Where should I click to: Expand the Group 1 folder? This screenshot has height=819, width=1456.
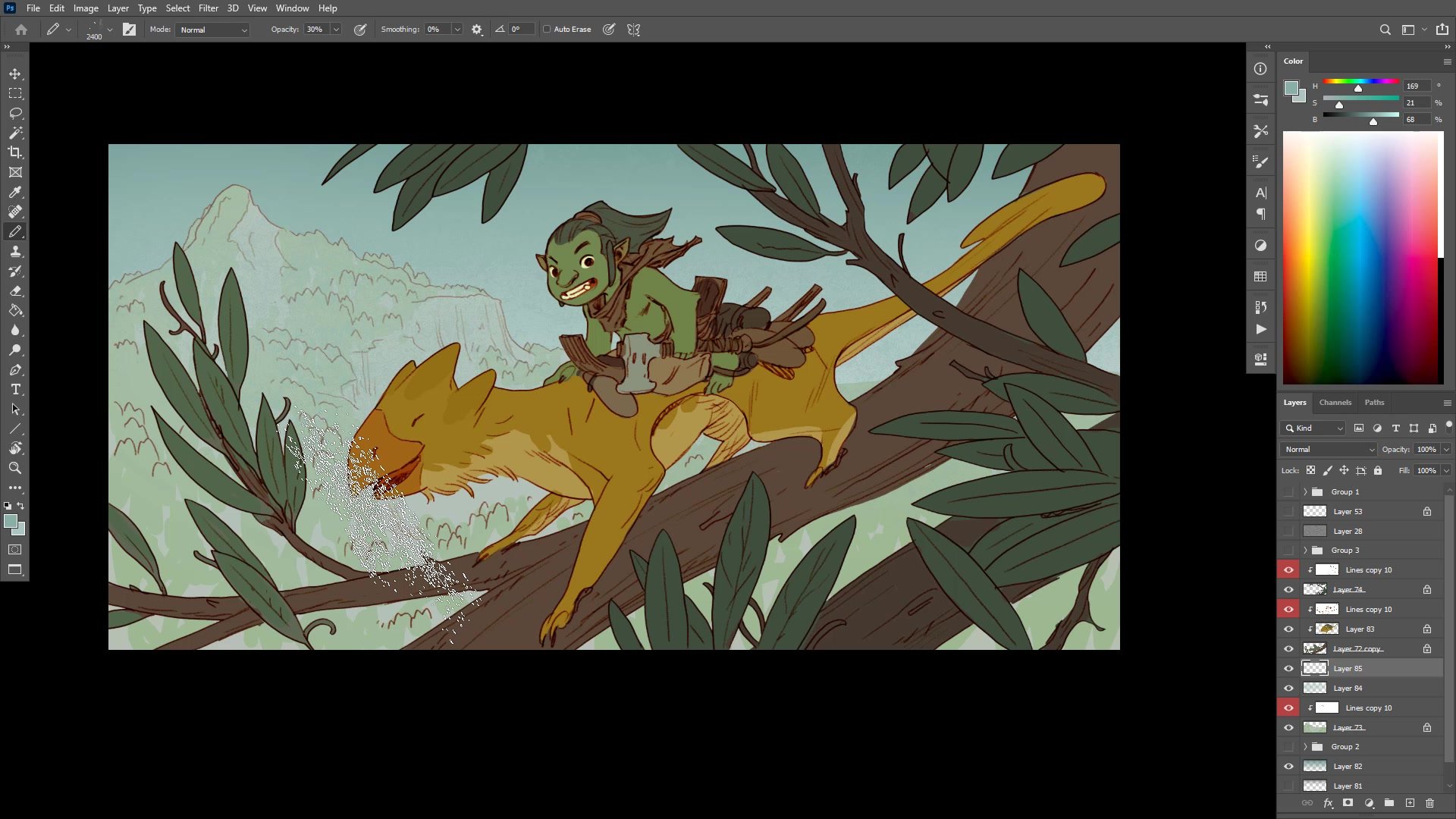1305,491
